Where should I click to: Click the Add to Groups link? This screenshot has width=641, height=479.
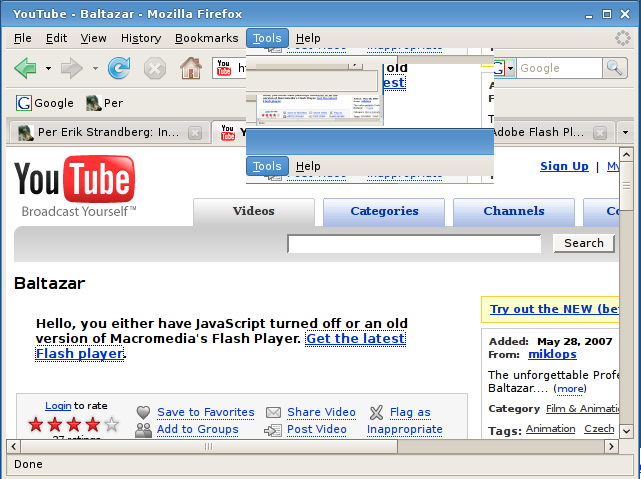click(x=198, y=430)
